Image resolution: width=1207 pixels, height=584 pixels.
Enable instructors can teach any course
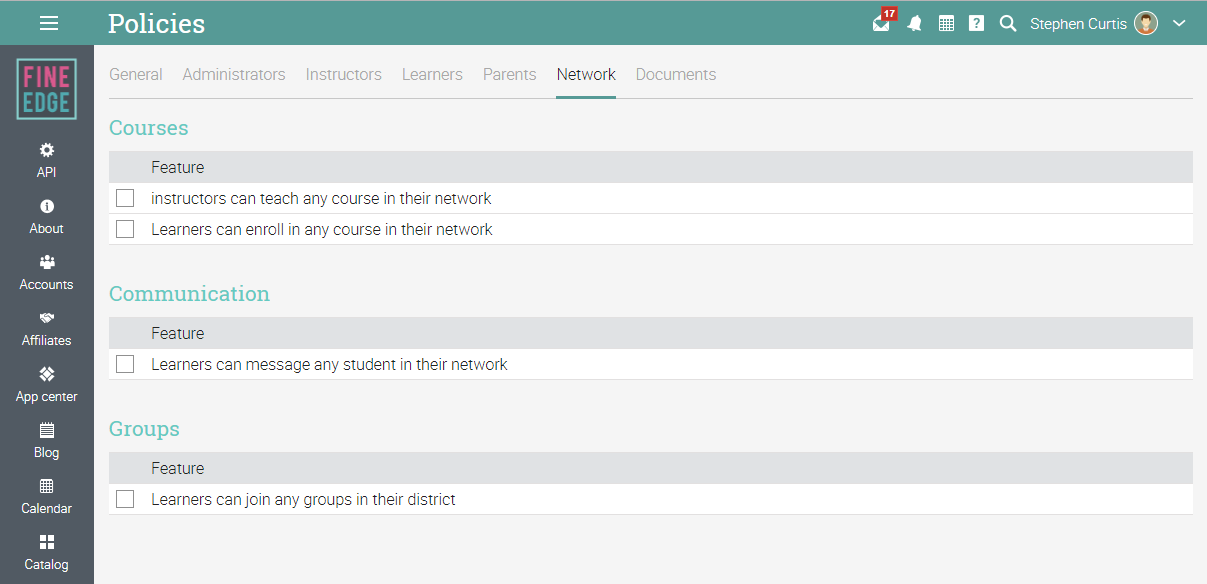[x=125, y=198]
